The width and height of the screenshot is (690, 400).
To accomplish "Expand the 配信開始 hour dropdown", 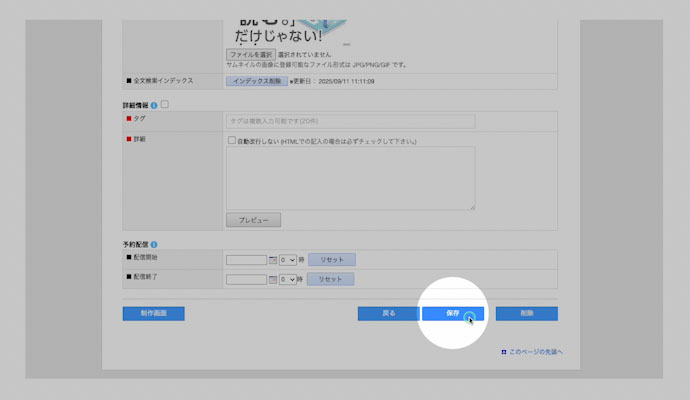I will (288, 260).
